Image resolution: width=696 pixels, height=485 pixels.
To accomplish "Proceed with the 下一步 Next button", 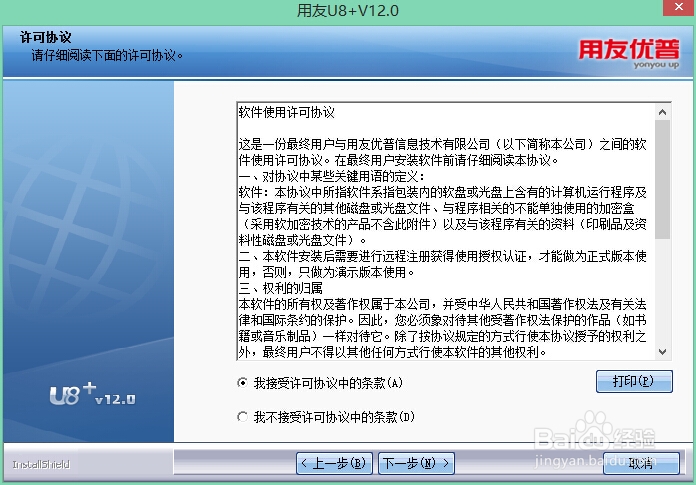I will 416,463.
